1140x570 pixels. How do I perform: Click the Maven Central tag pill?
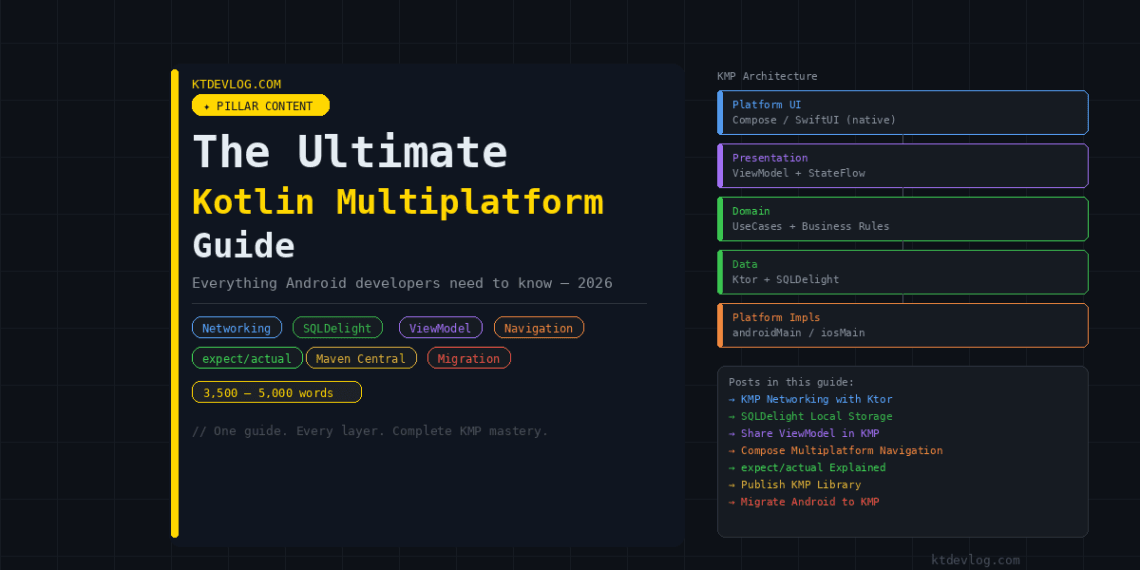click(361, 358)
